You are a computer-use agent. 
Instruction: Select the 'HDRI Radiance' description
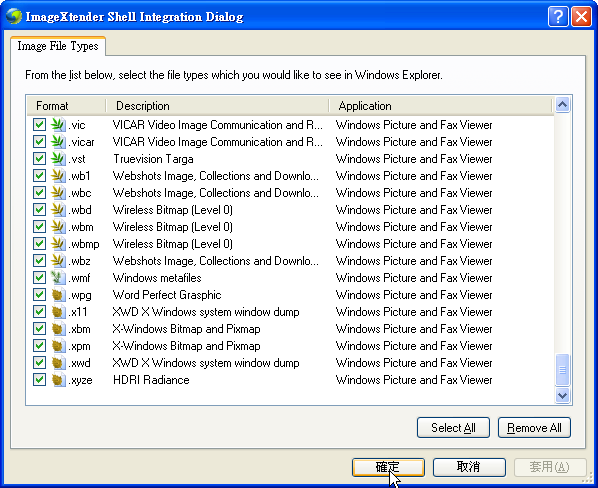[x=151, y=380]
